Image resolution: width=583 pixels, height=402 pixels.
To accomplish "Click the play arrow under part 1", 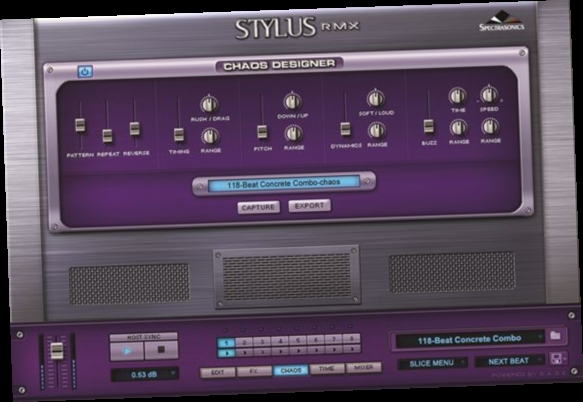I will point(226,353).
